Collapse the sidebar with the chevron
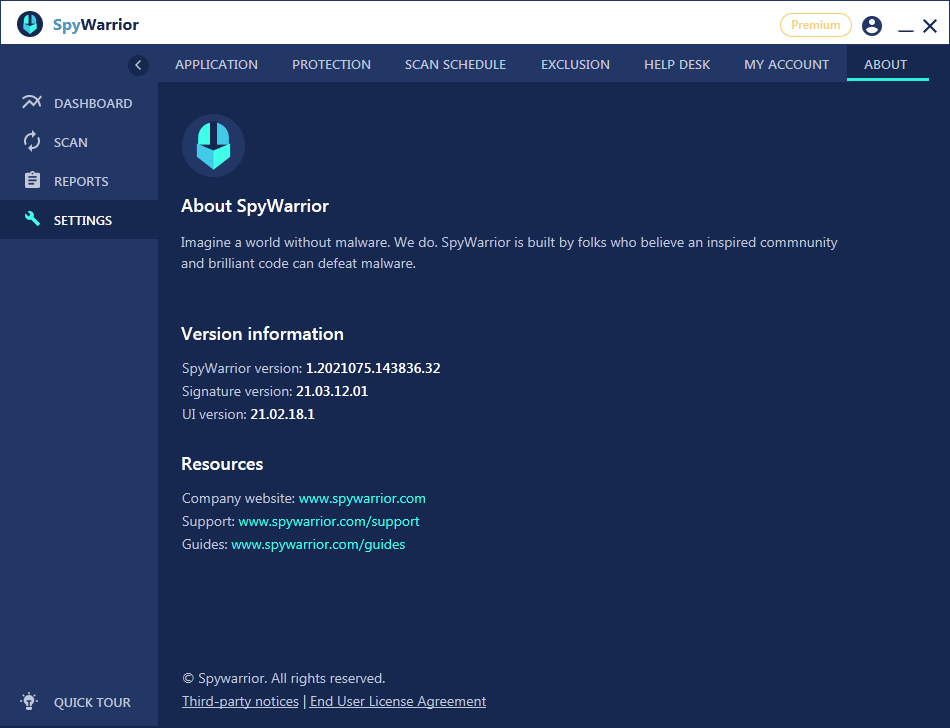Screen dimensions: 950x728 (138, 64)
